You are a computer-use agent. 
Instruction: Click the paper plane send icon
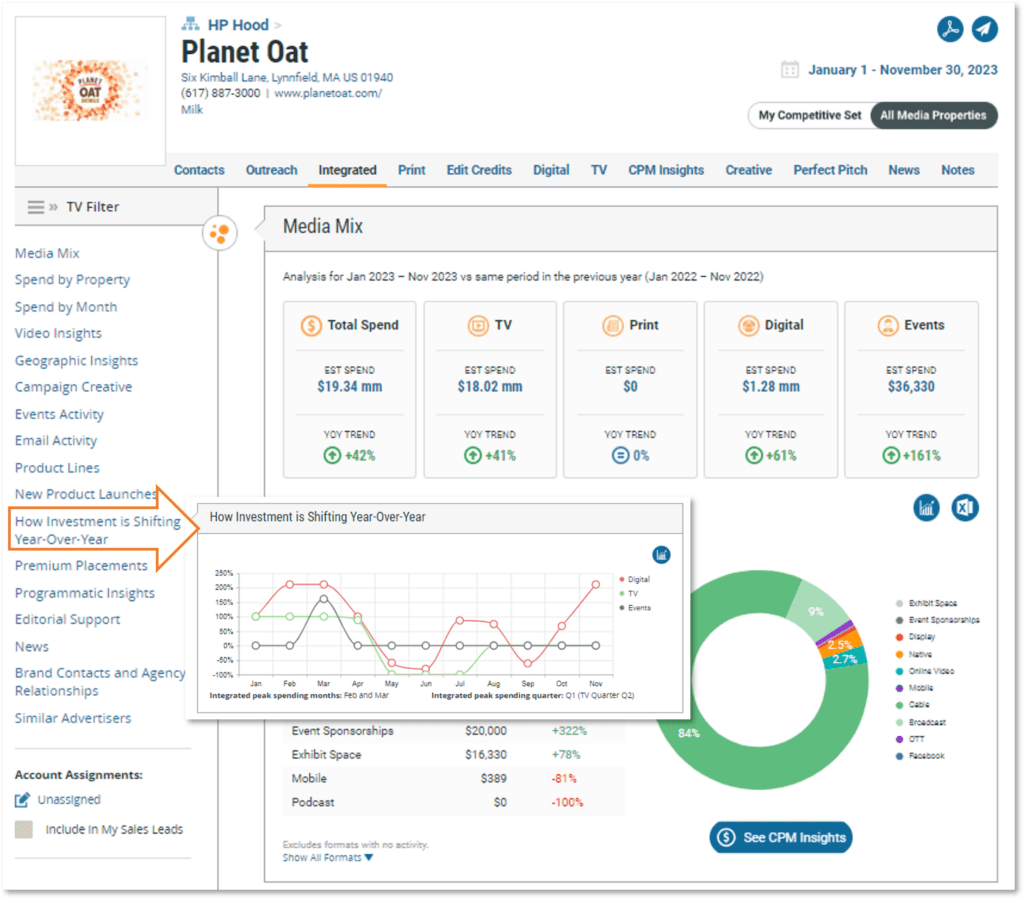(x=984, y=29)
